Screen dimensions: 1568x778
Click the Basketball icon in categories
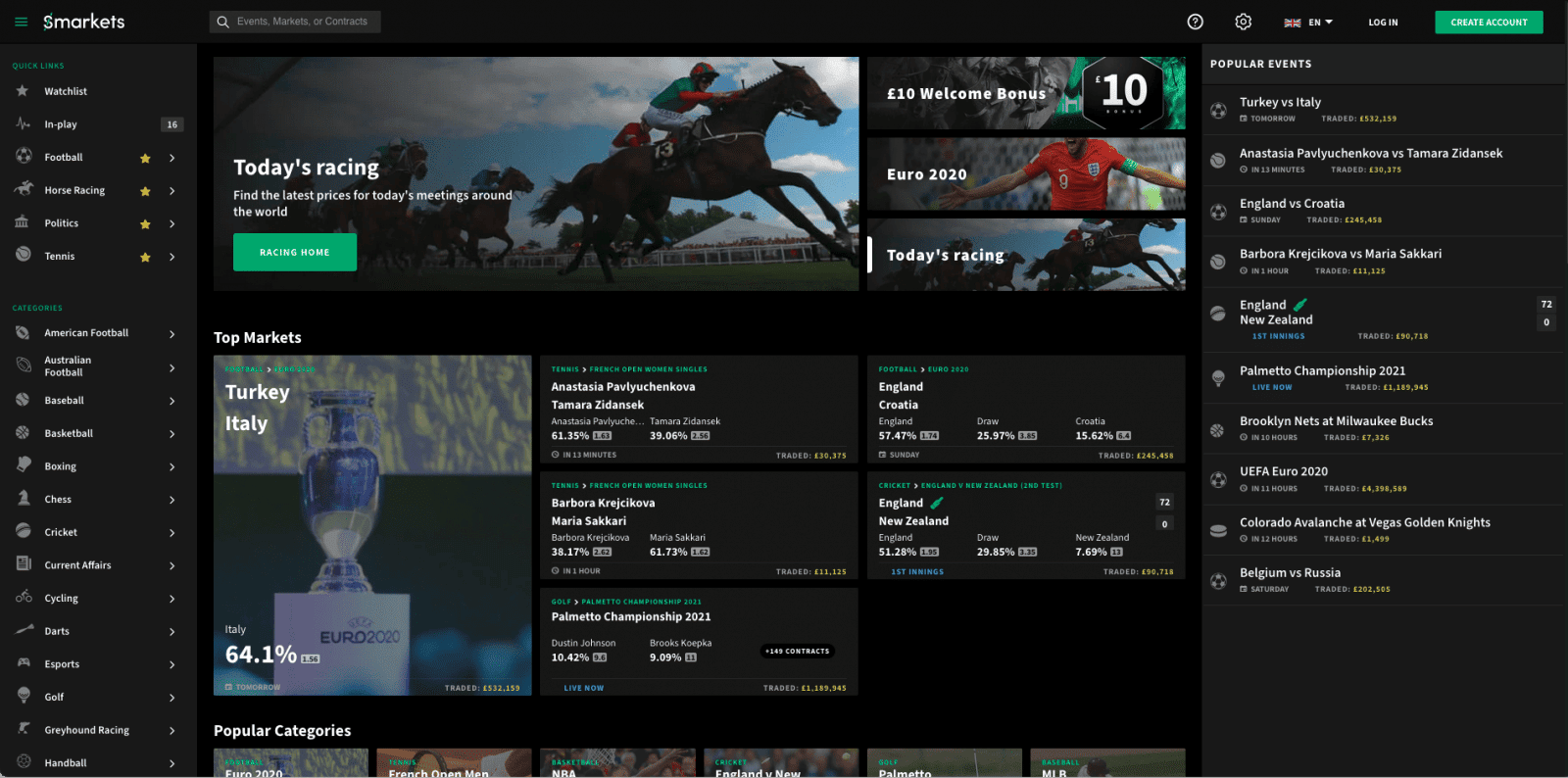tap(24, 432)
